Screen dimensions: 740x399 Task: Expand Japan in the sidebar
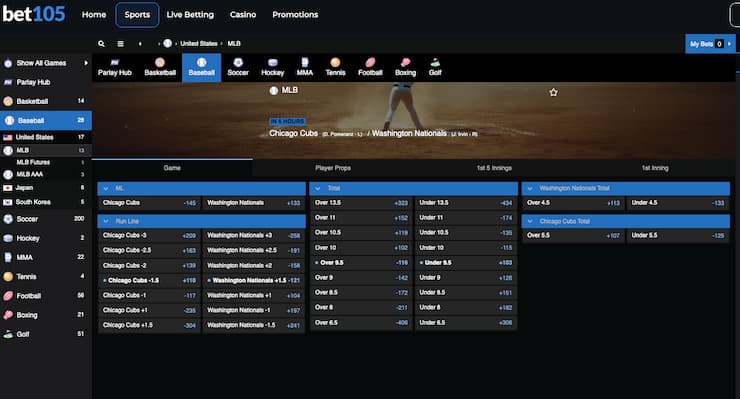pyautogui.click(x=45, y=188)
